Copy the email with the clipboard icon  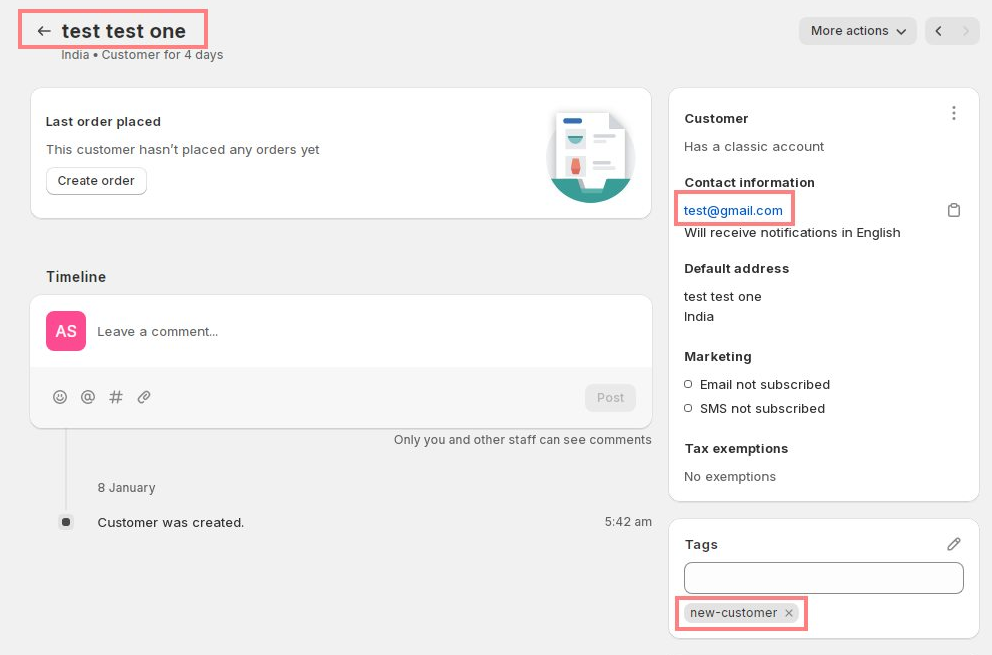pos(954,210)
